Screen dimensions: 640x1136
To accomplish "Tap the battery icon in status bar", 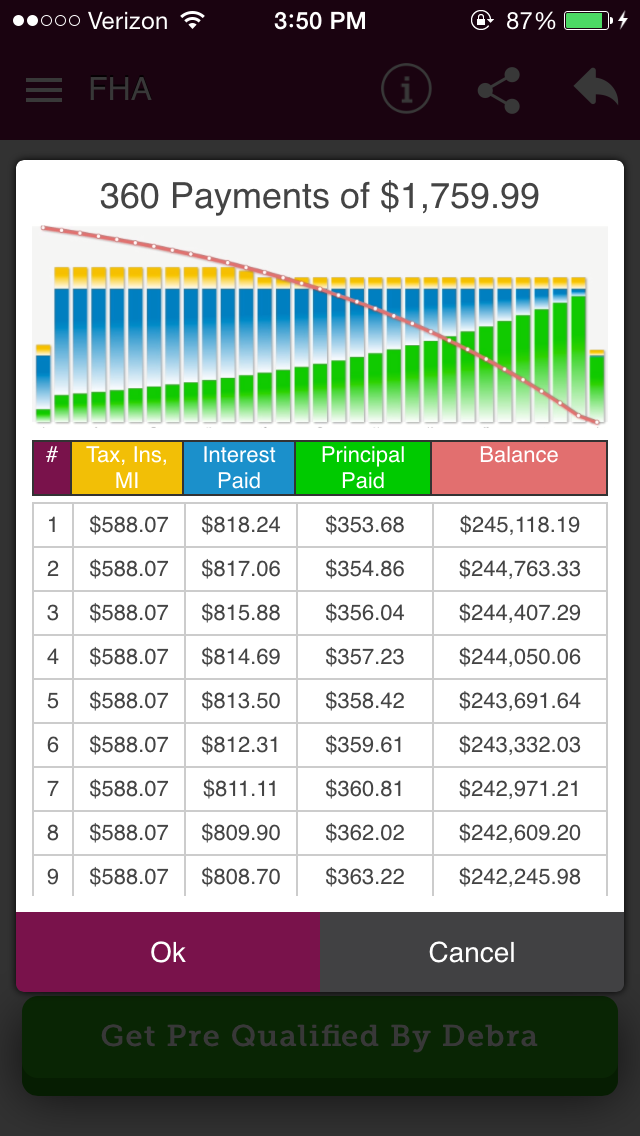I will pos(590,20).
